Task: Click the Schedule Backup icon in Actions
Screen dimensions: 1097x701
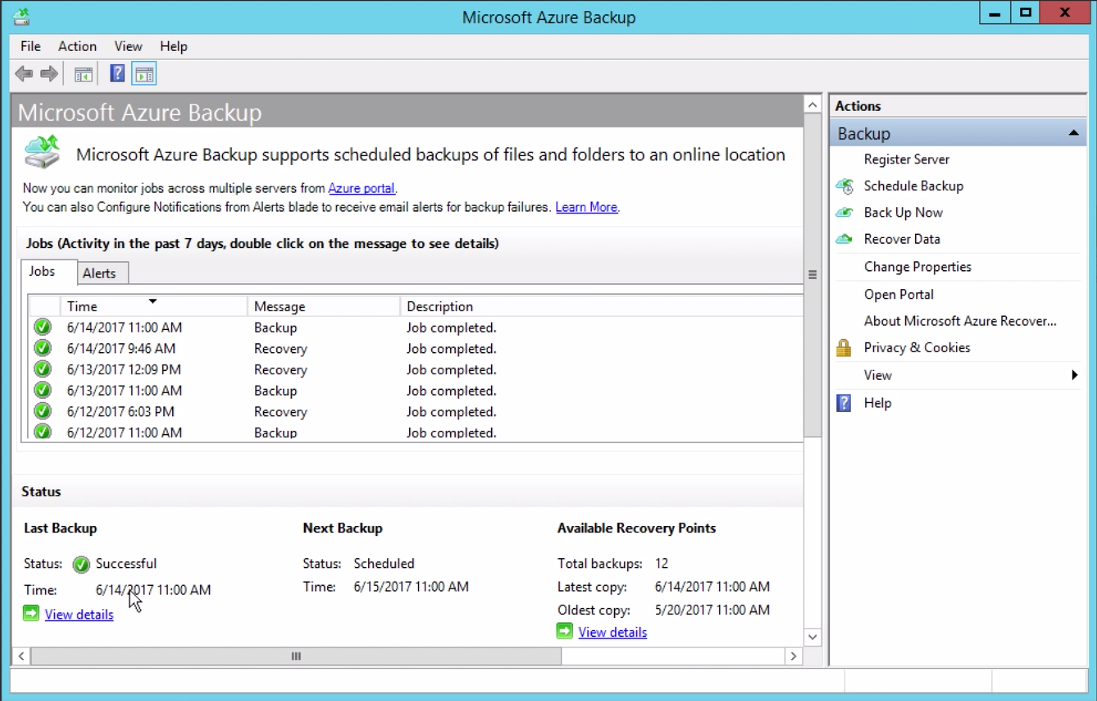Action: click(x=844, y=186)
